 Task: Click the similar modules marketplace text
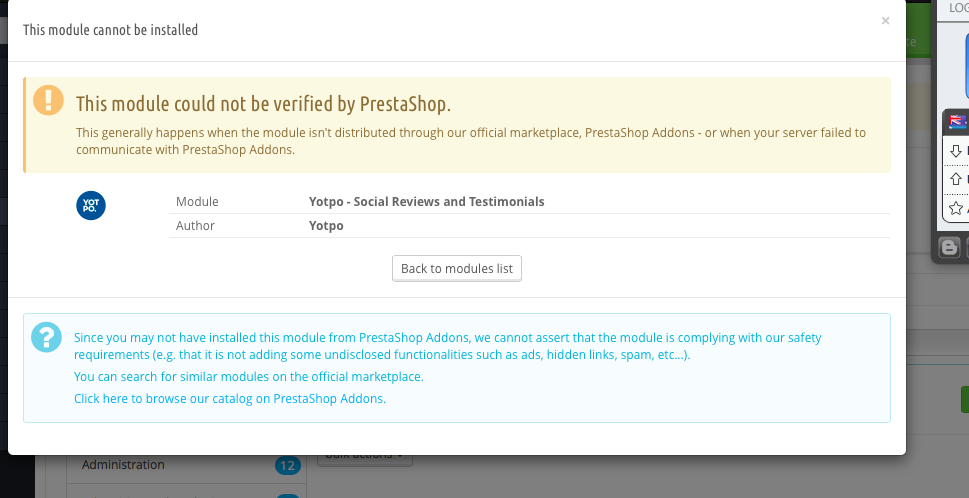248,376
